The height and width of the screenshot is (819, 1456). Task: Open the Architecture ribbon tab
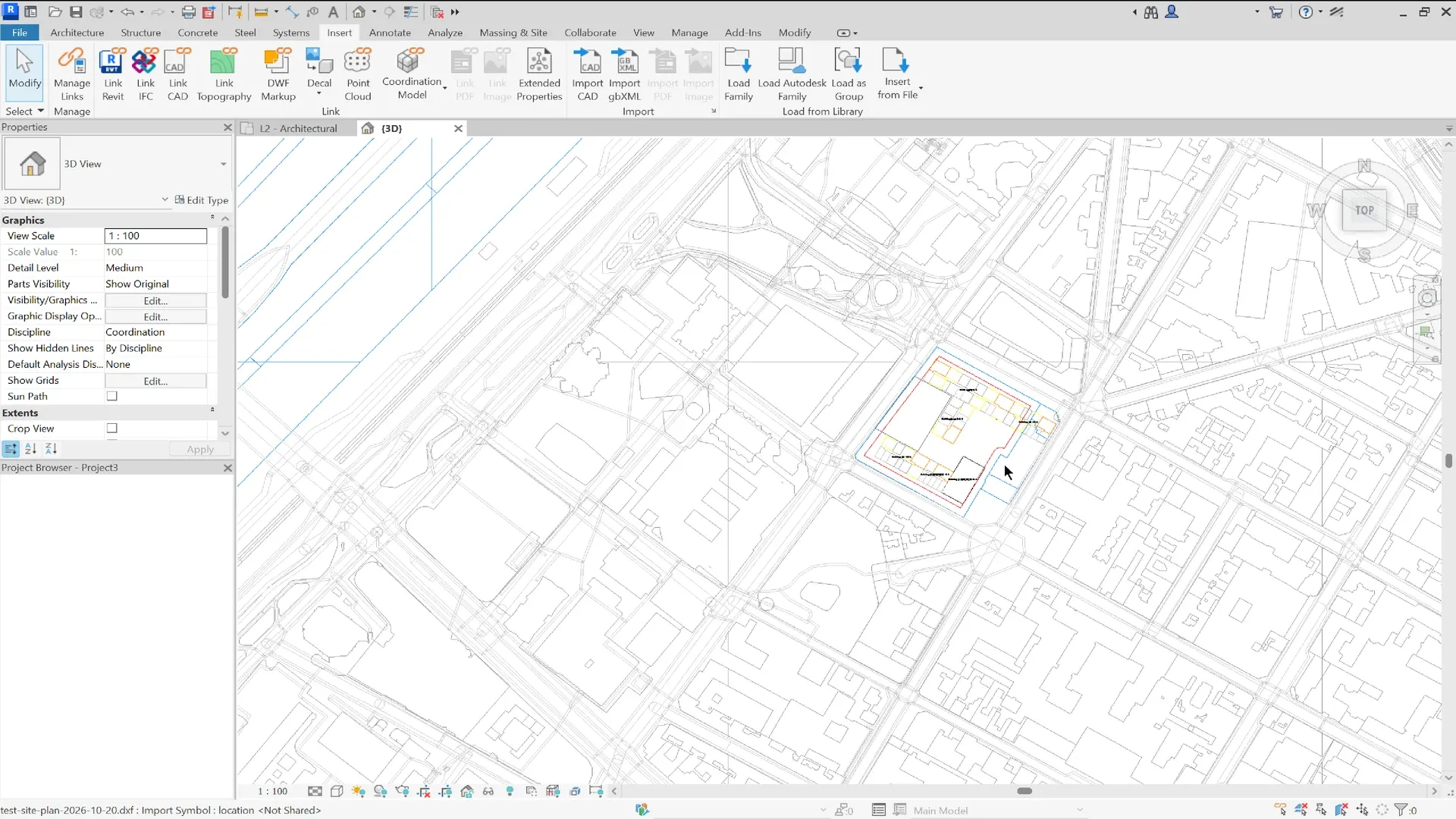[x=77, y=33]
